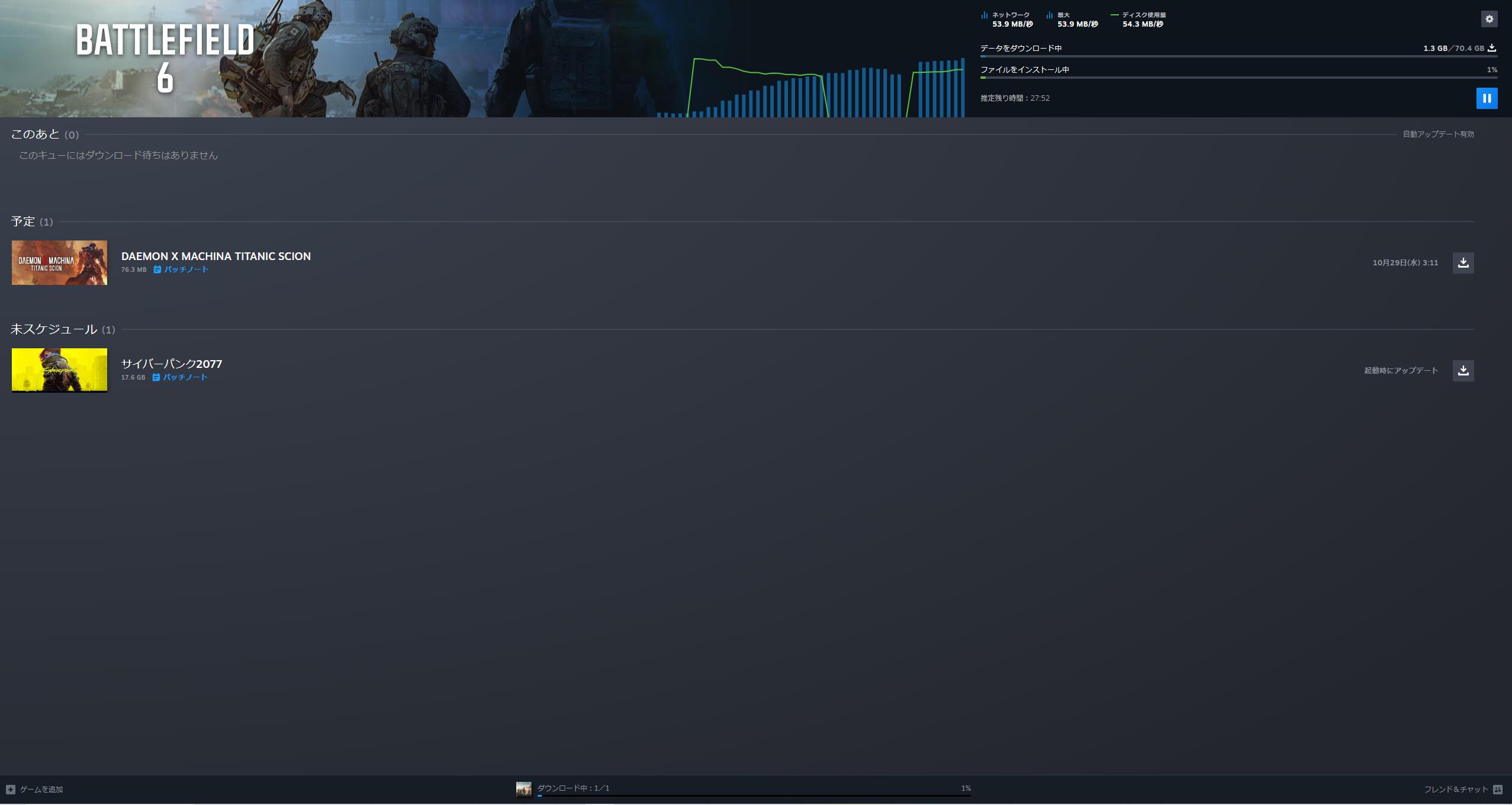1512x805 pixels.
Task: Pause the Battlefield 6 download
Action: click(x=1487, y=98)
